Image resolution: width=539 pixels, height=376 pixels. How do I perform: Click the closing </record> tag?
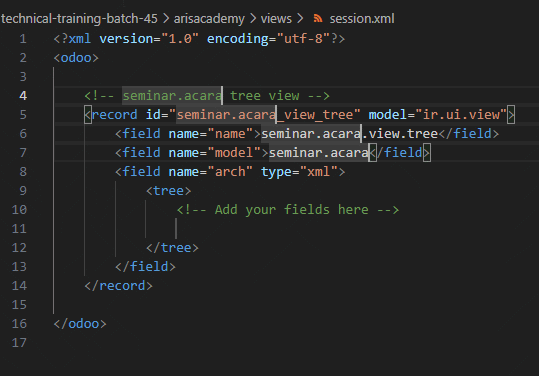tap(118, 286)
